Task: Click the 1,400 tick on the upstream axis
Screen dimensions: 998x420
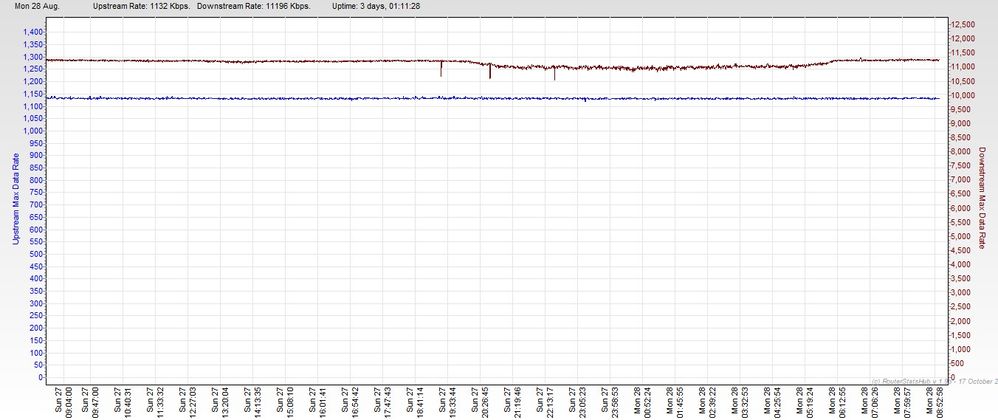Action: click(x=34, y=32)
